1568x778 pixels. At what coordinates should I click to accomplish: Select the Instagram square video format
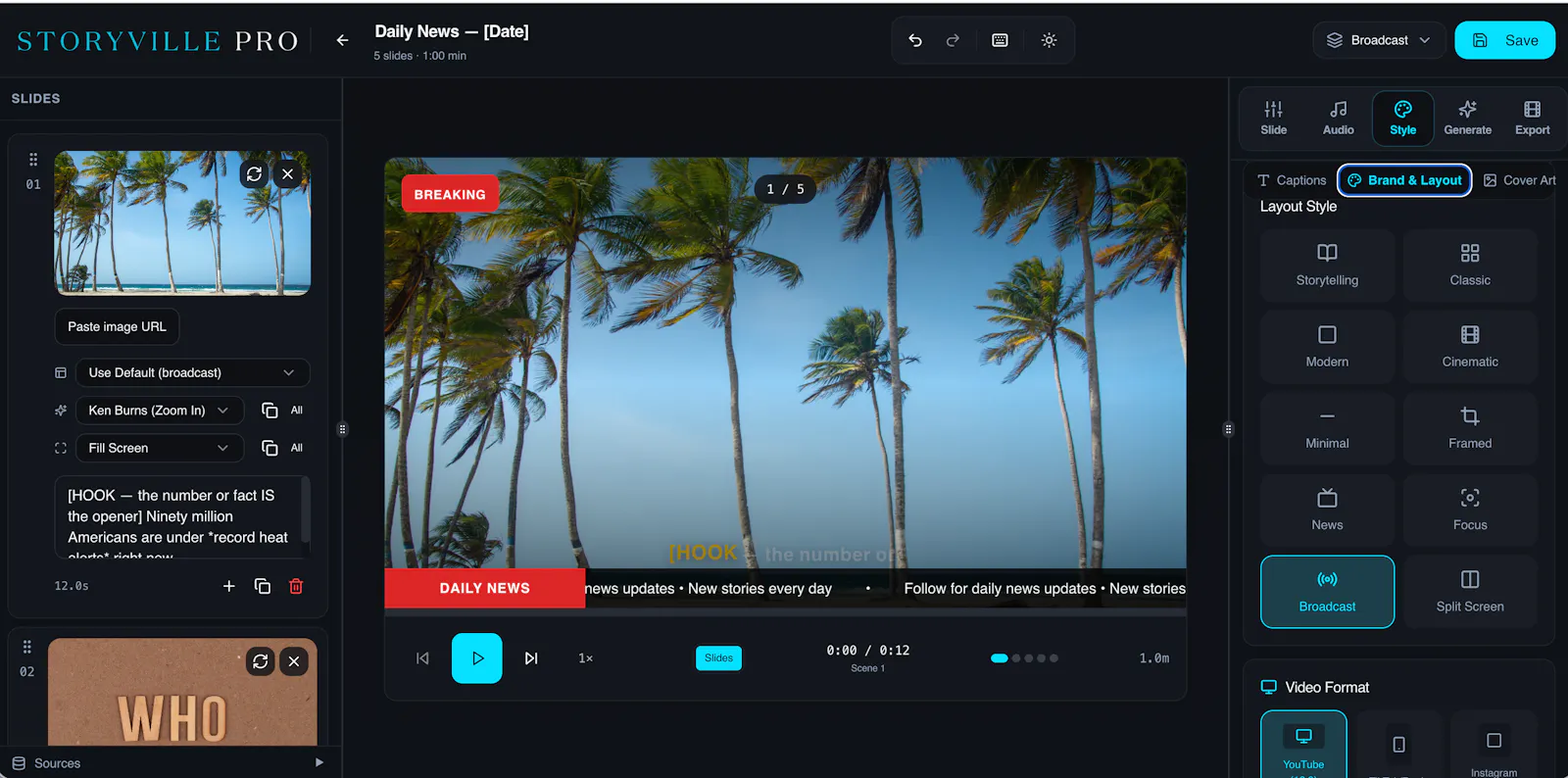[1494, 745]
